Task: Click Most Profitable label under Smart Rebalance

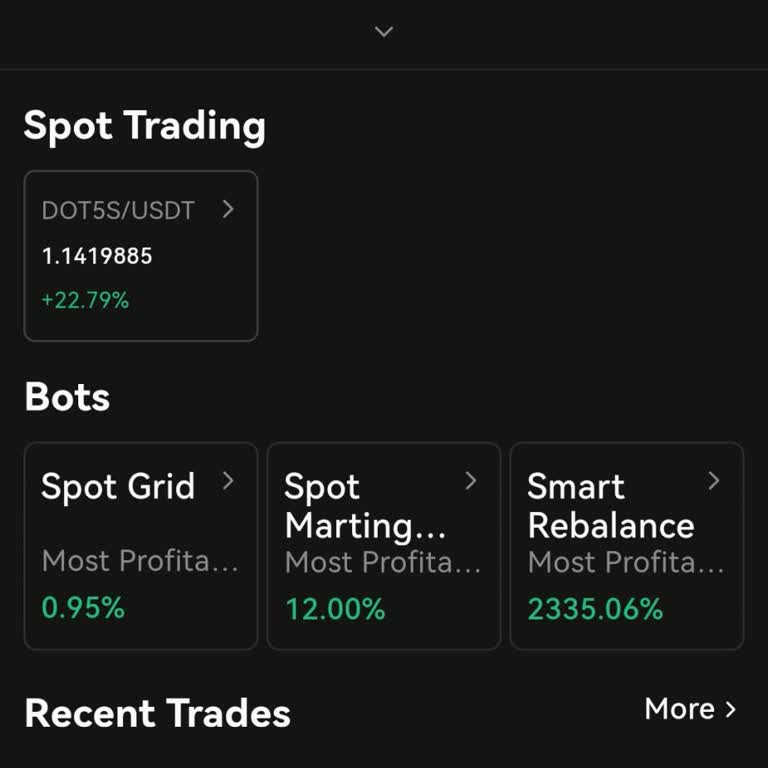Action: [626, 562]
